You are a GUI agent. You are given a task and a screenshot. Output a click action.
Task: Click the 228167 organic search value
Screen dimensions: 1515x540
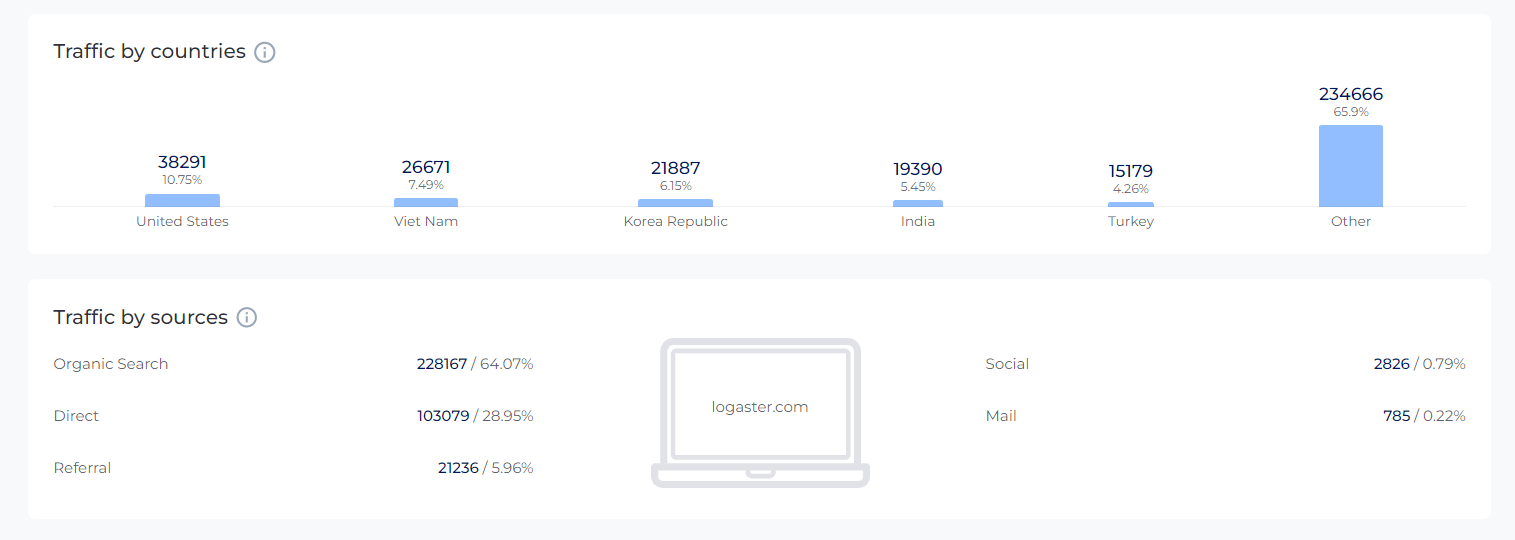pos(442,364)
